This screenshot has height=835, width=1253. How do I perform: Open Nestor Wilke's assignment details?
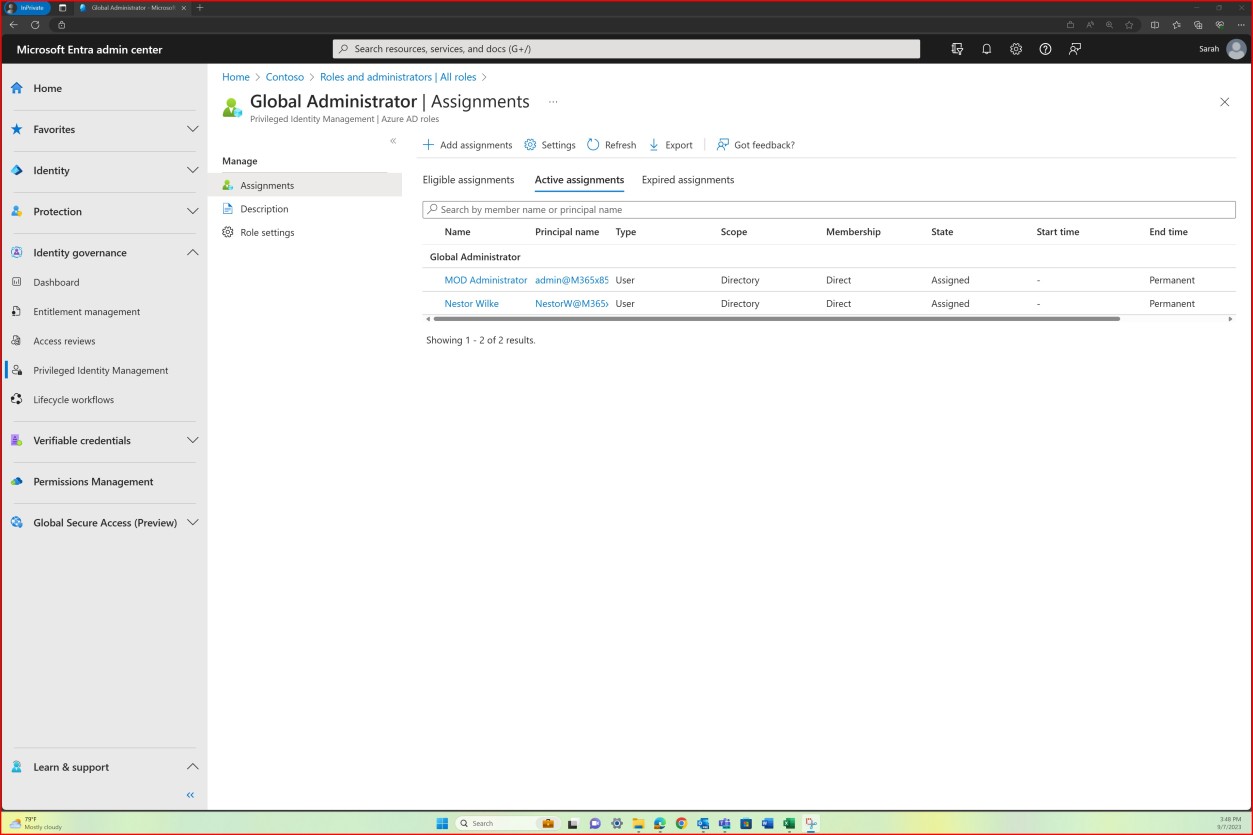point(471,303)
